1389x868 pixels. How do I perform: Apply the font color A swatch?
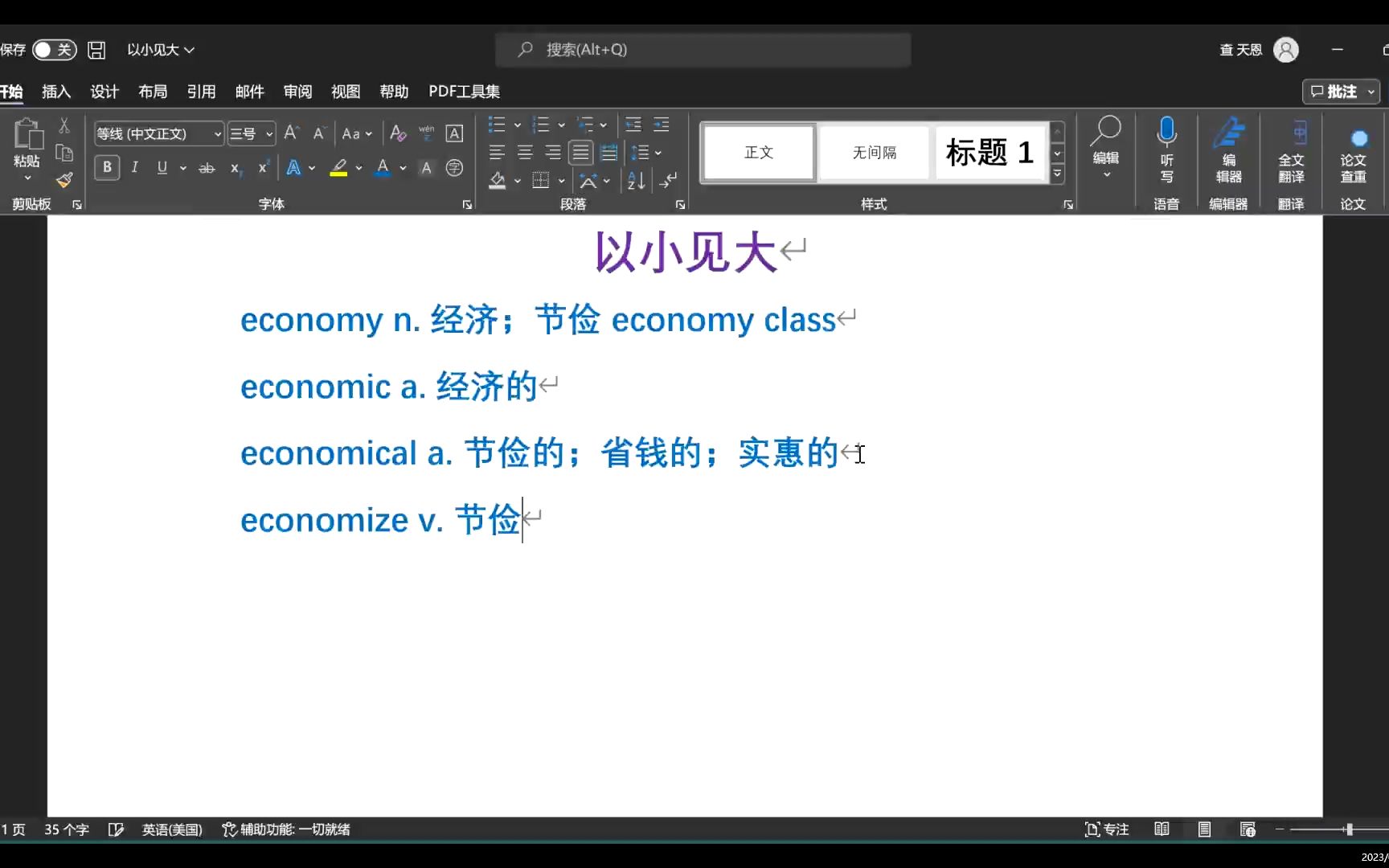click(383, 168)
